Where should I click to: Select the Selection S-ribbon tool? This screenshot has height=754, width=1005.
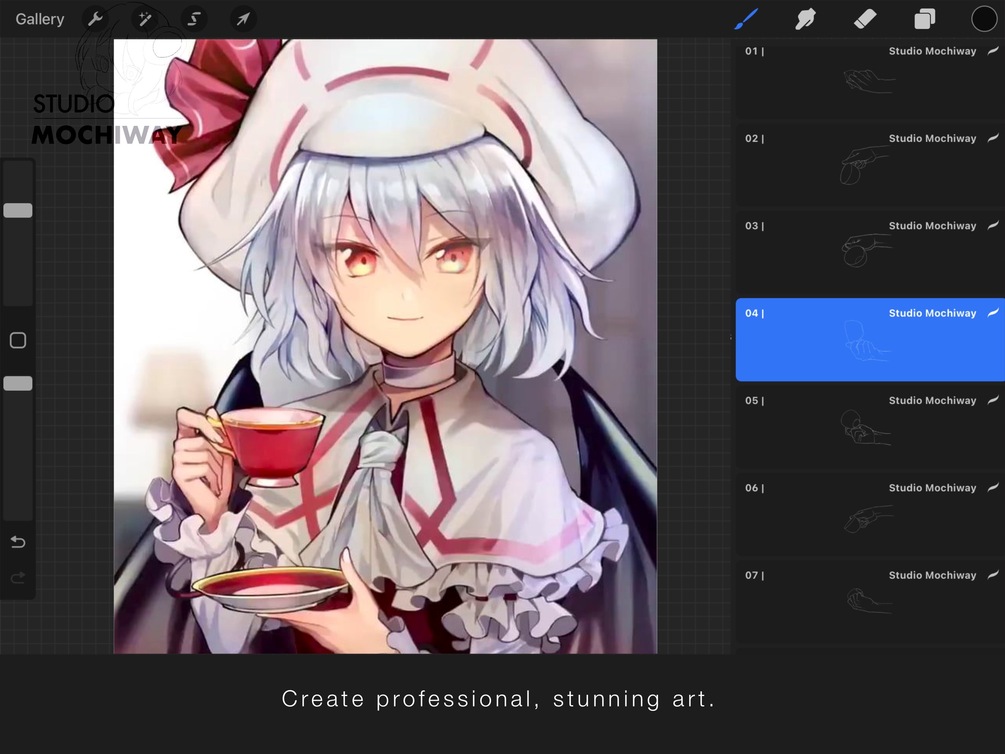pyautogui.click(x=194, y=19)
